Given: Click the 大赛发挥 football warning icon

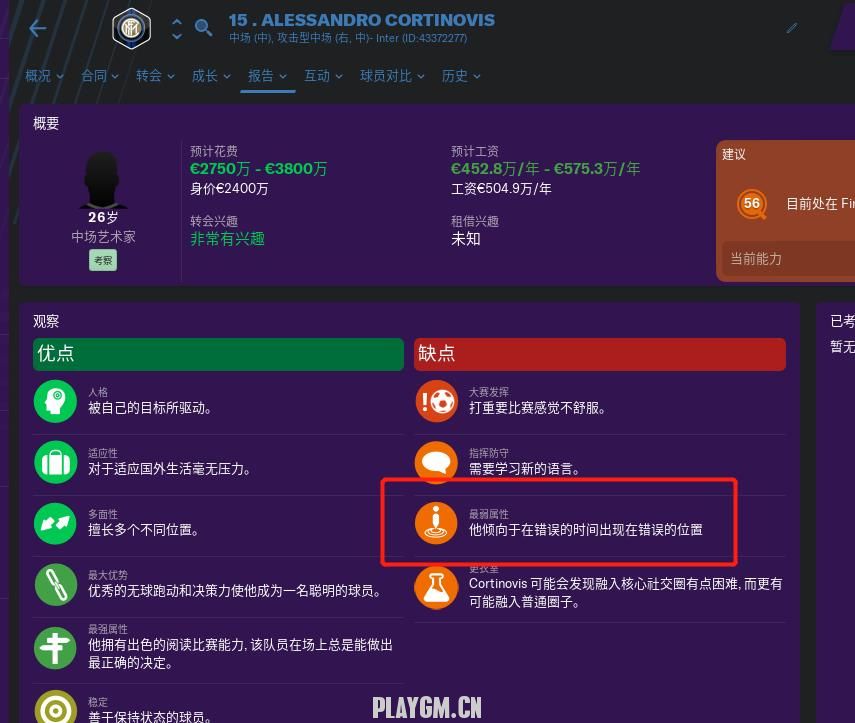Looking at the screenshot, I should point(436,401).
